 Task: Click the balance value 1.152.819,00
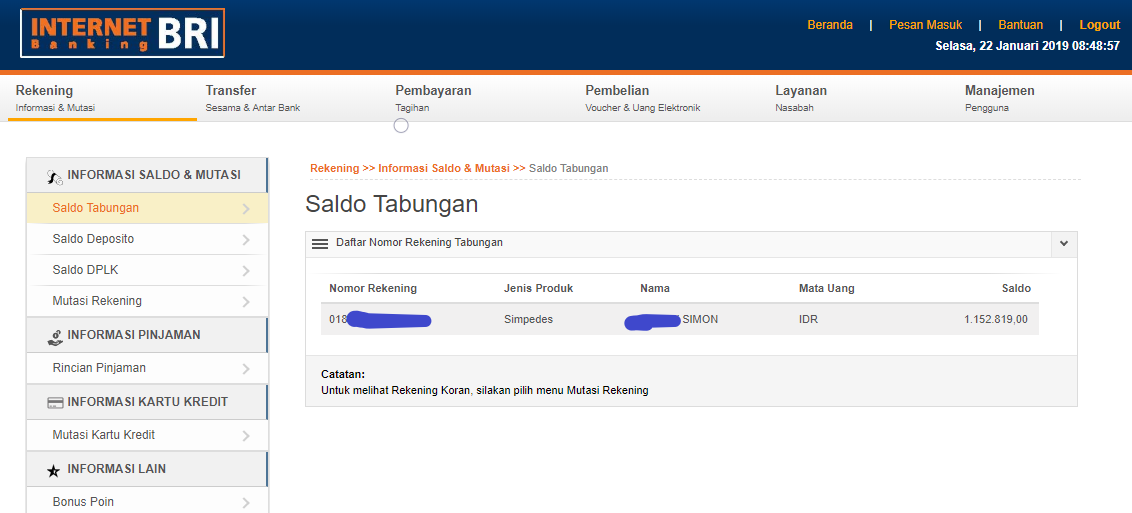pyautogui.click(x=996, y=319)
